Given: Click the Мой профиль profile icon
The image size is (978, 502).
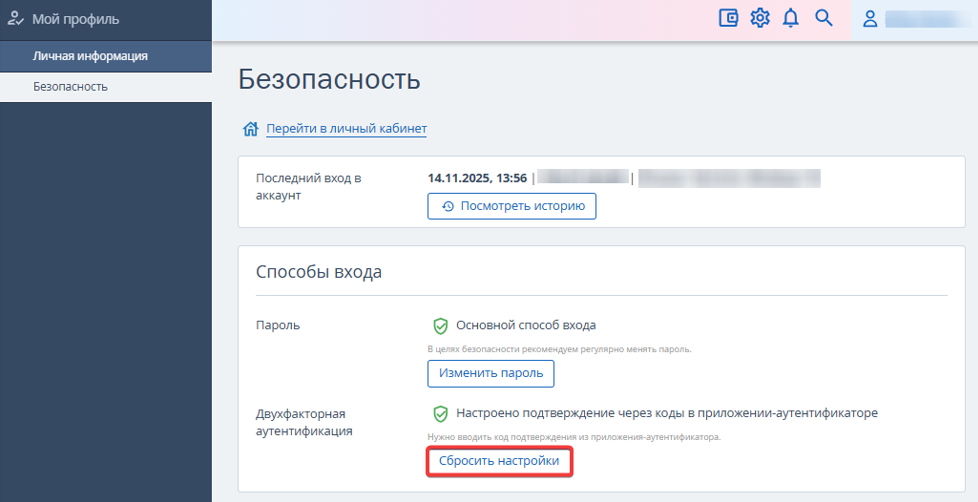Looking at the screenshot, I should [15, 19].
